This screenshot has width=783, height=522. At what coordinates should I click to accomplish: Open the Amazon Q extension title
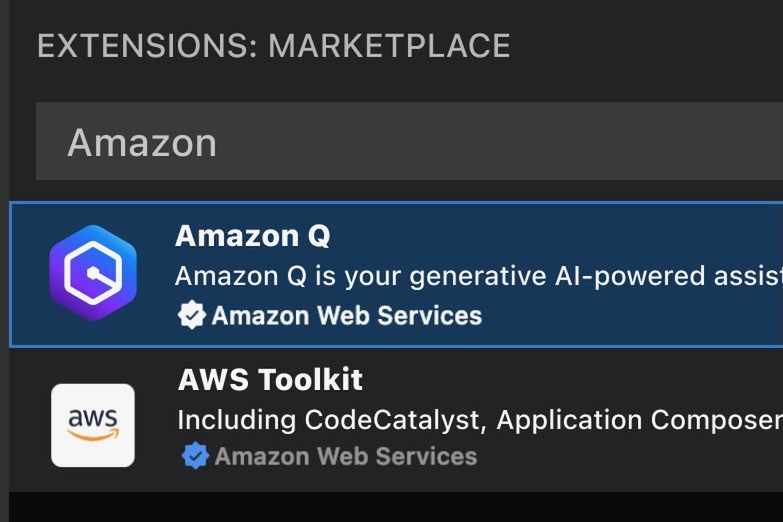tap(252, 235)
